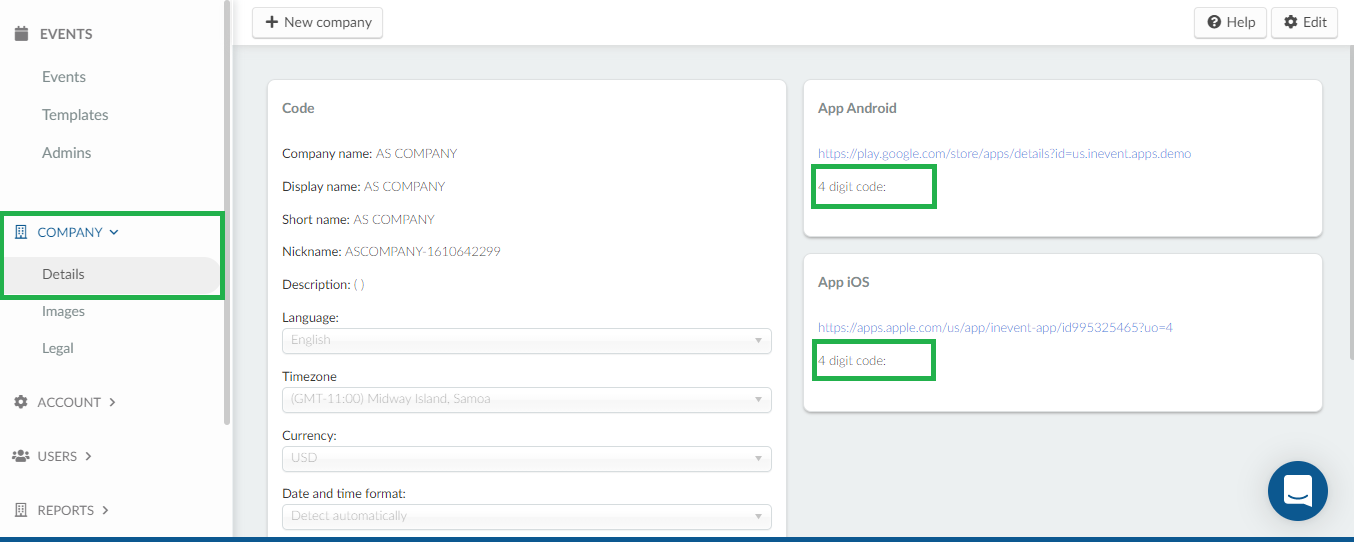Click the Edit gear icon
Viewport: 1354px width, 542px height.
[x=1291, y=22]
